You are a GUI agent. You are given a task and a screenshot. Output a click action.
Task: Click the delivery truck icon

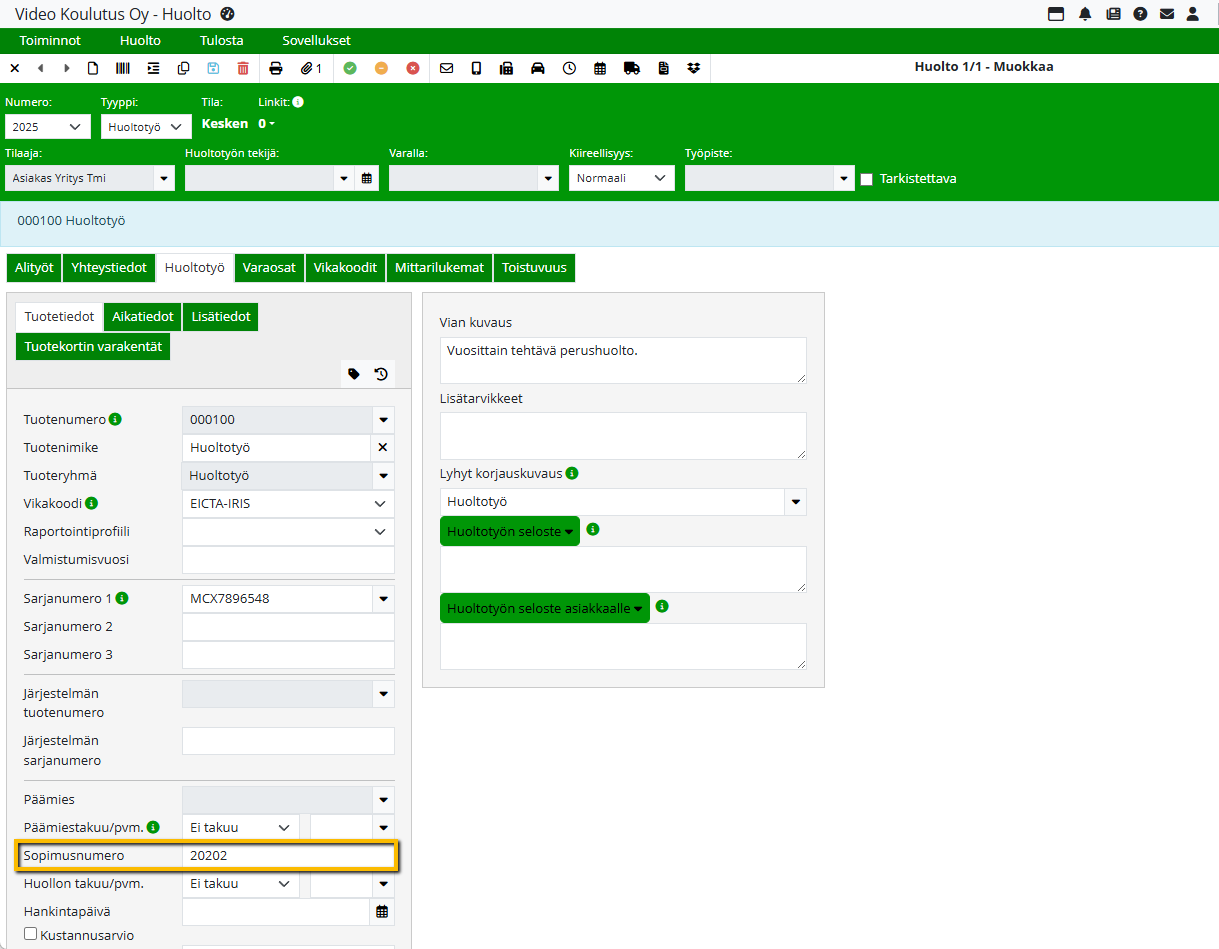point(631,68)
